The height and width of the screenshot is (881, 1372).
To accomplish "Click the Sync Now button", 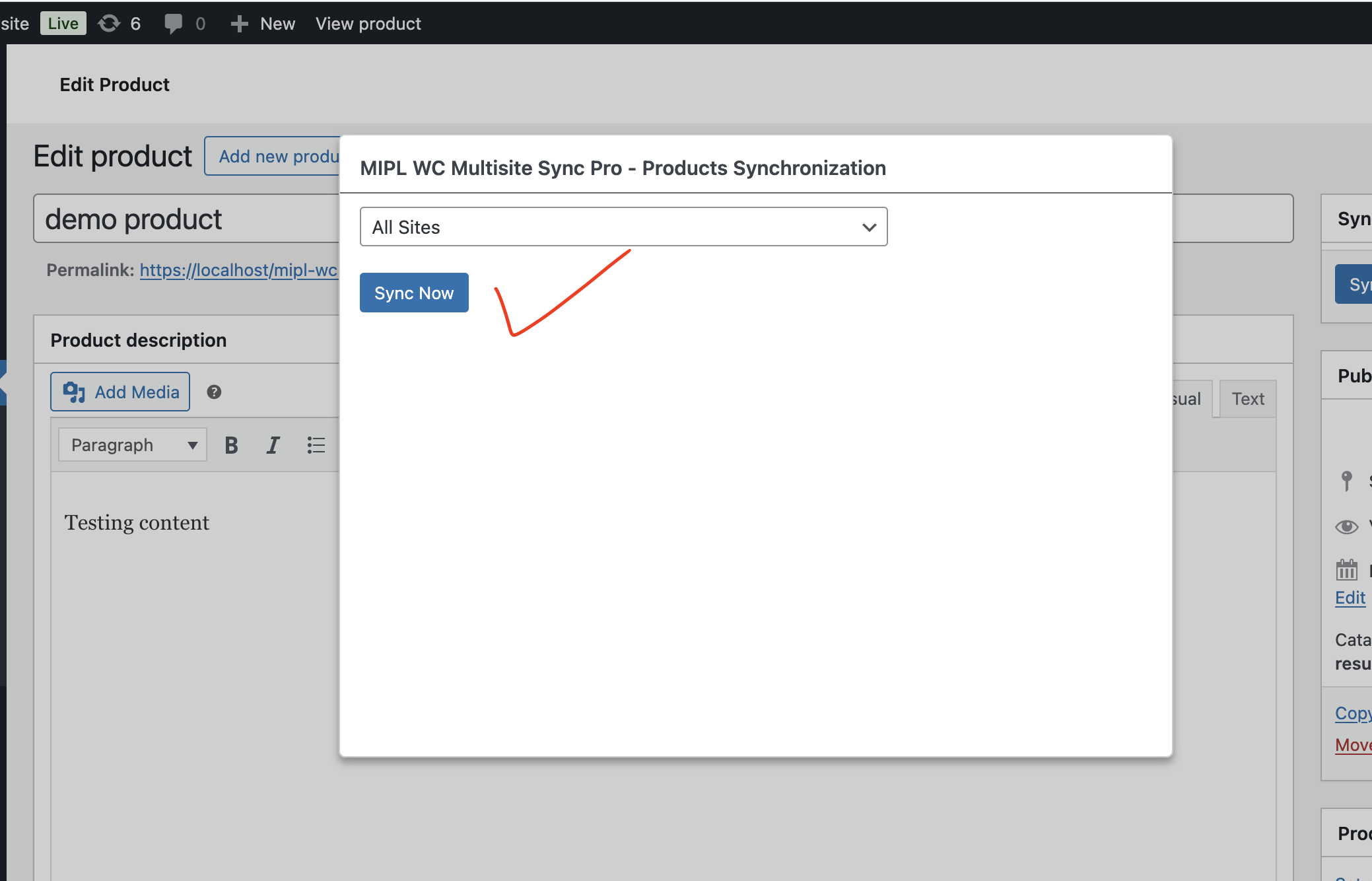I will [414, 293].
